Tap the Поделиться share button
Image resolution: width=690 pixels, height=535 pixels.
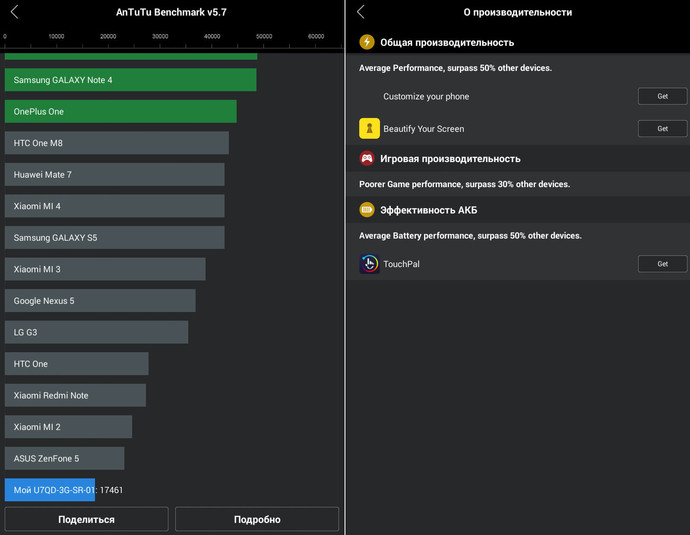coord(86,519)
